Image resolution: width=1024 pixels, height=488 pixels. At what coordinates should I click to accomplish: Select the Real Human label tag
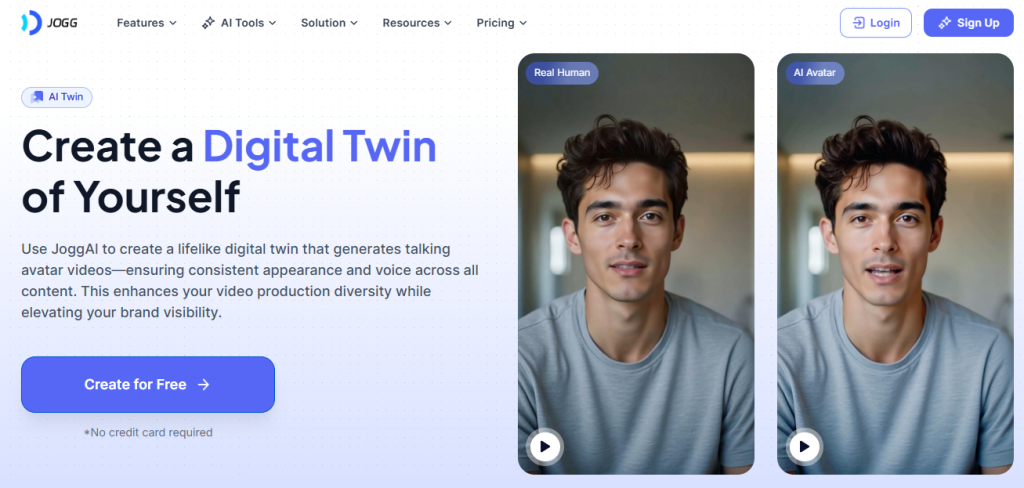click(x=562, y=73)
